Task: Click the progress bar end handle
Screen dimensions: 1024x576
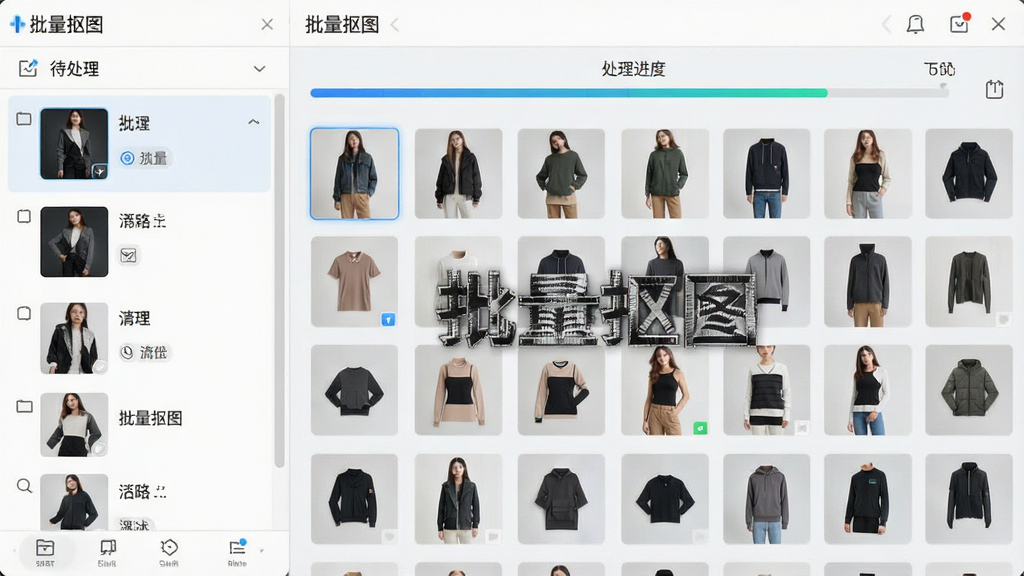Action: 944,88
